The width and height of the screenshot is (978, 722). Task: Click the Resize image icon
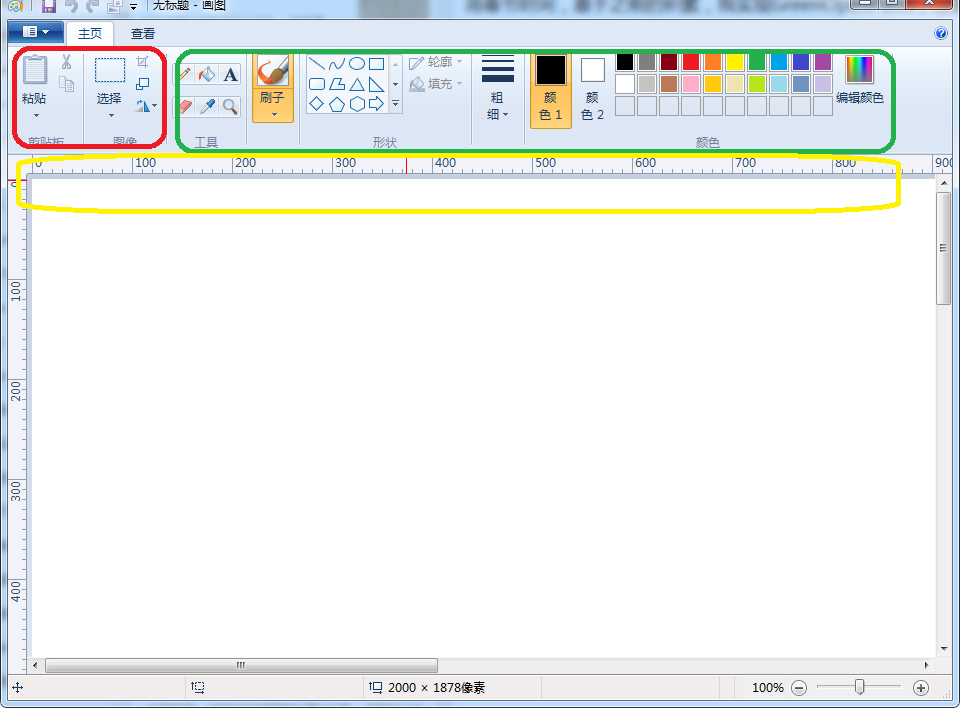(x=143, y=84)
